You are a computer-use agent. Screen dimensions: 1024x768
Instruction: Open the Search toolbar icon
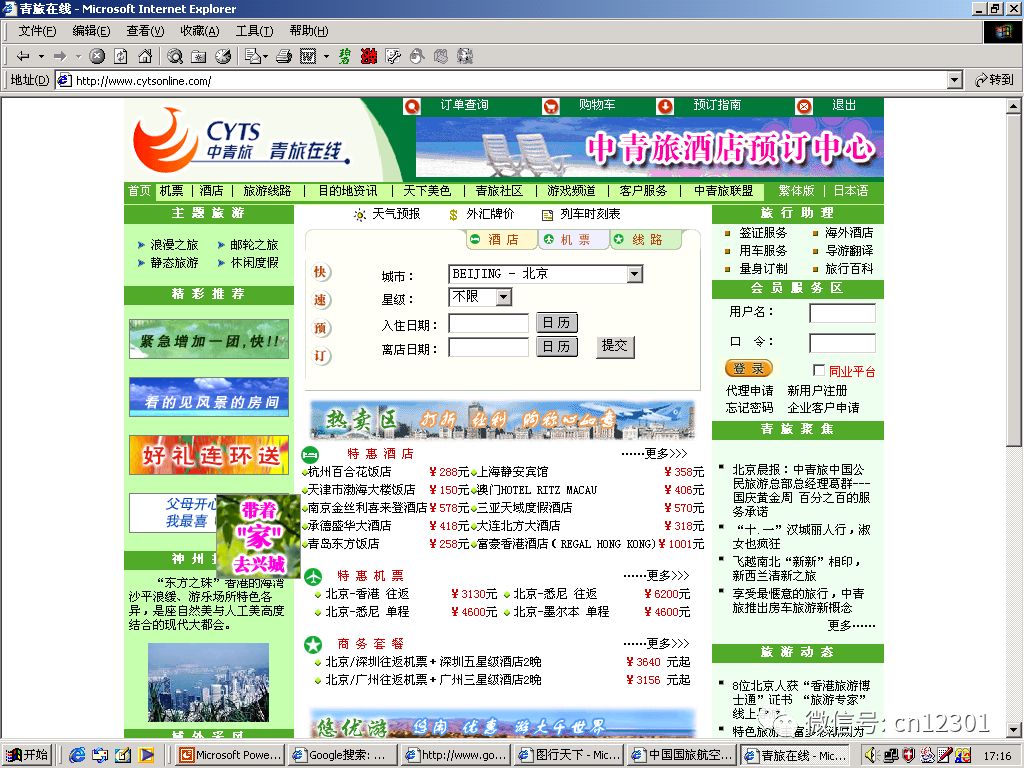point(174,57)
